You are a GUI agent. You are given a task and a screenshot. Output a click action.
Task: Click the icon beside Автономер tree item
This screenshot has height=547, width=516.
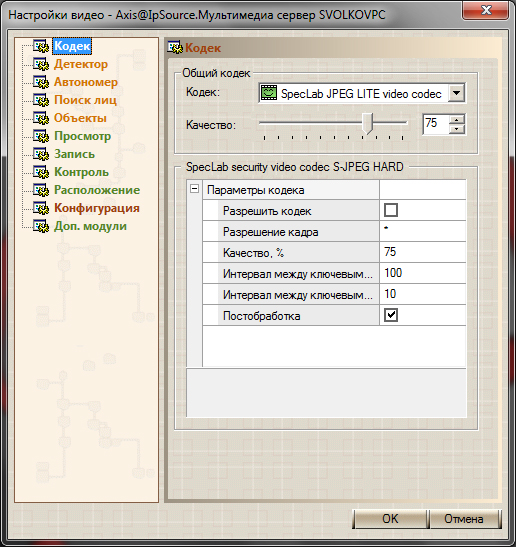(41, 82)
